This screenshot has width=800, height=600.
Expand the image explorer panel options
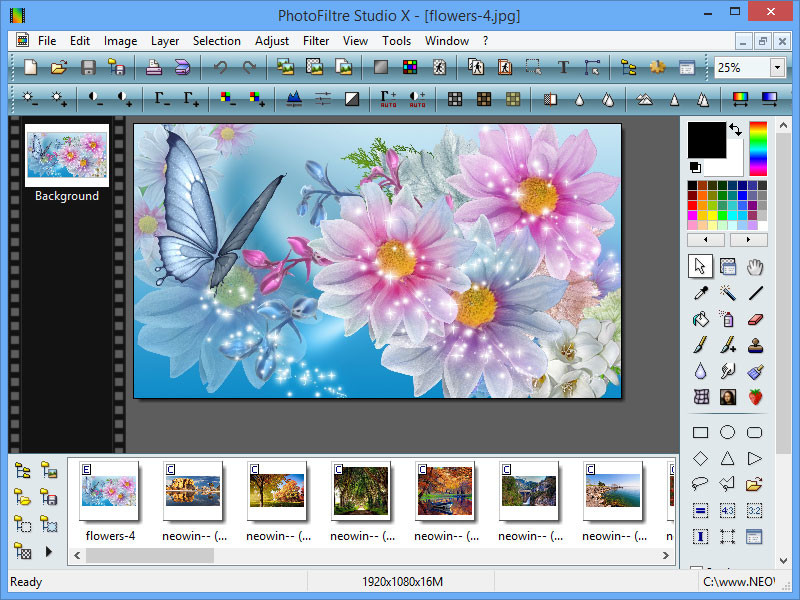48,549
